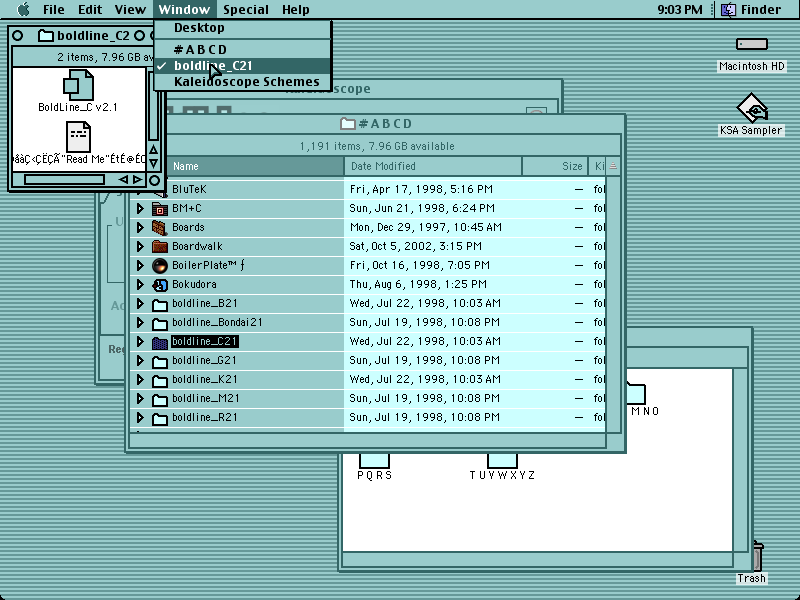This screenshot has width=800, height=600.
Task: Expand the boldline_K21 folder
Action: coord(140,380)
